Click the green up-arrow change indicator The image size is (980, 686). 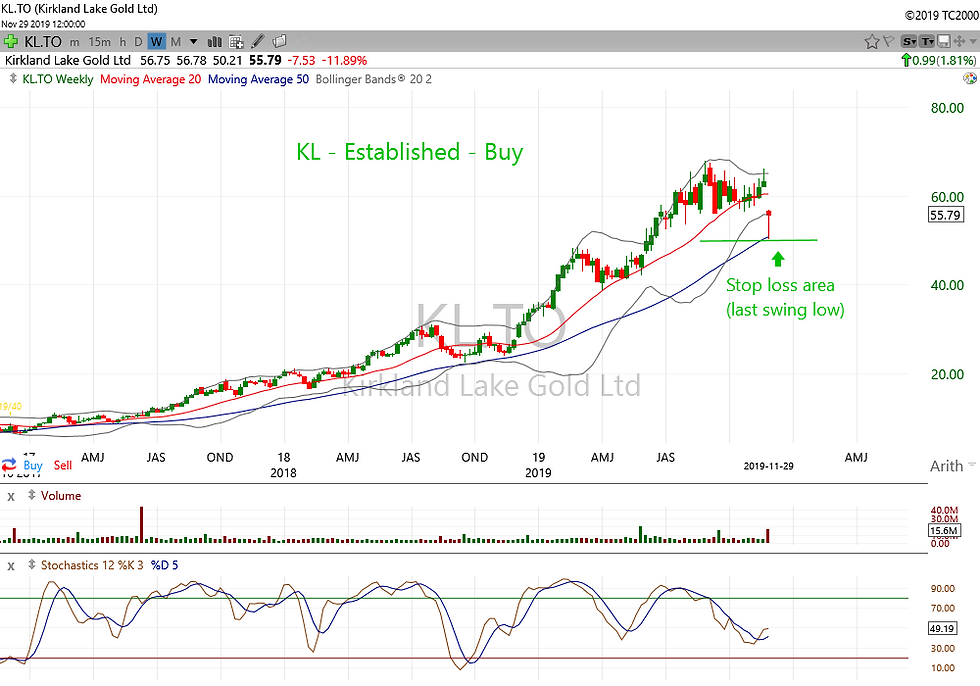(906, 60)
